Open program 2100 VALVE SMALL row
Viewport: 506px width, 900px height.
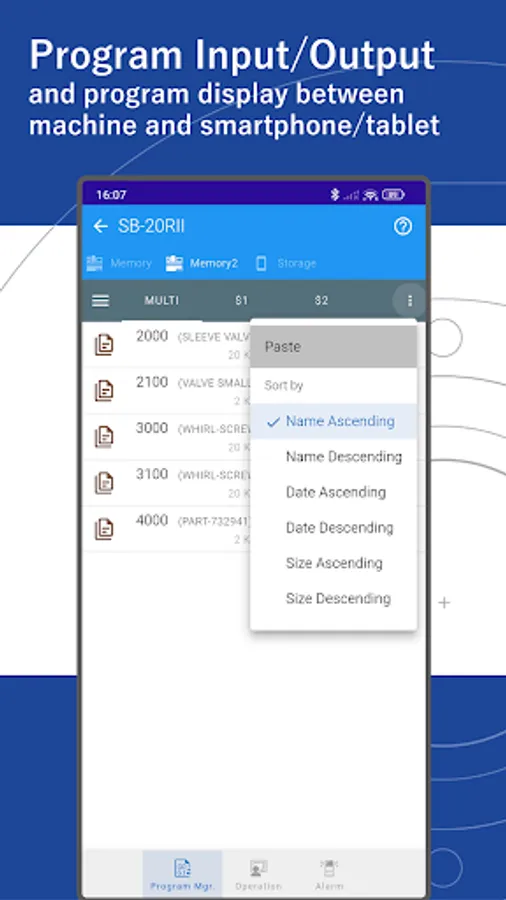pos(167,391)
